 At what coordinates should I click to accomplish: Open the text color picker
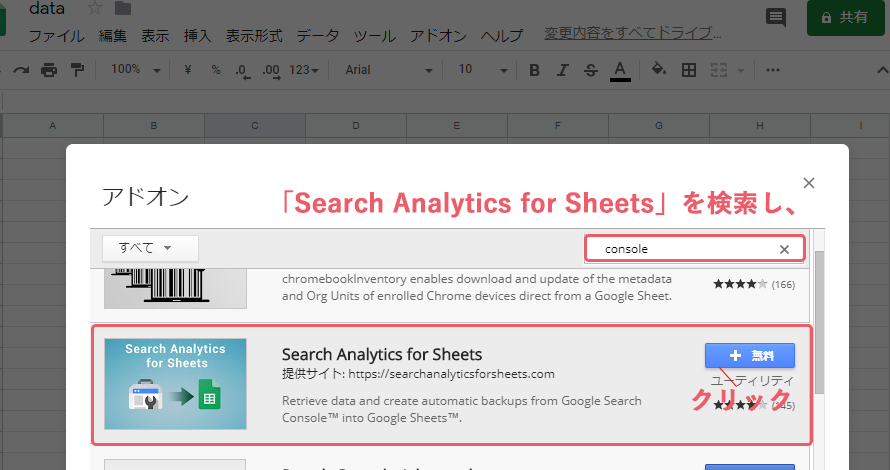click(x=620, y=71)
